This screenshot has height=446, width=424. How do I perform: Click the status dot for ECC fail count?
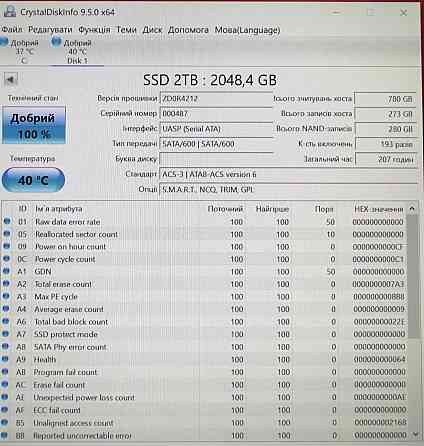pos(4,410)
